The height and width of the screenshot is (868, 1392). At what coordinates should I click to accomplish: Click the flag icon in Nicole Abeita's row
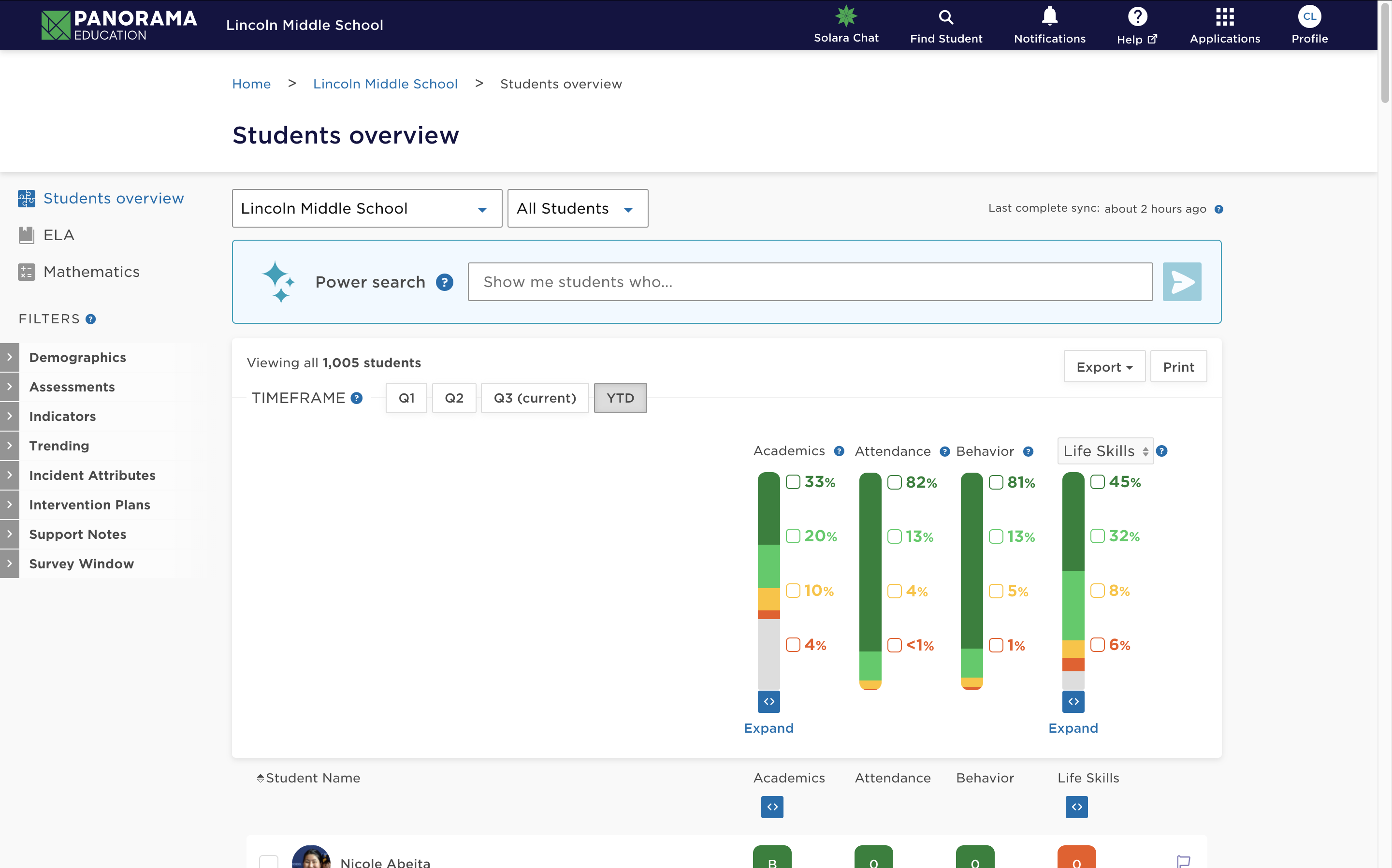point(1183,861)
